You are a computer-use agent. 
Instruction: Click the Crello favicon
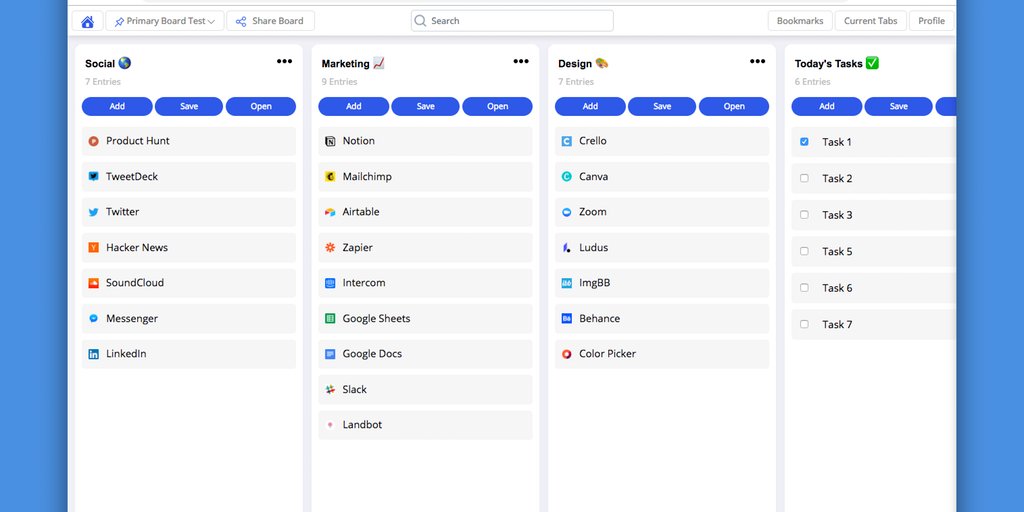click(x=566, y=141)
